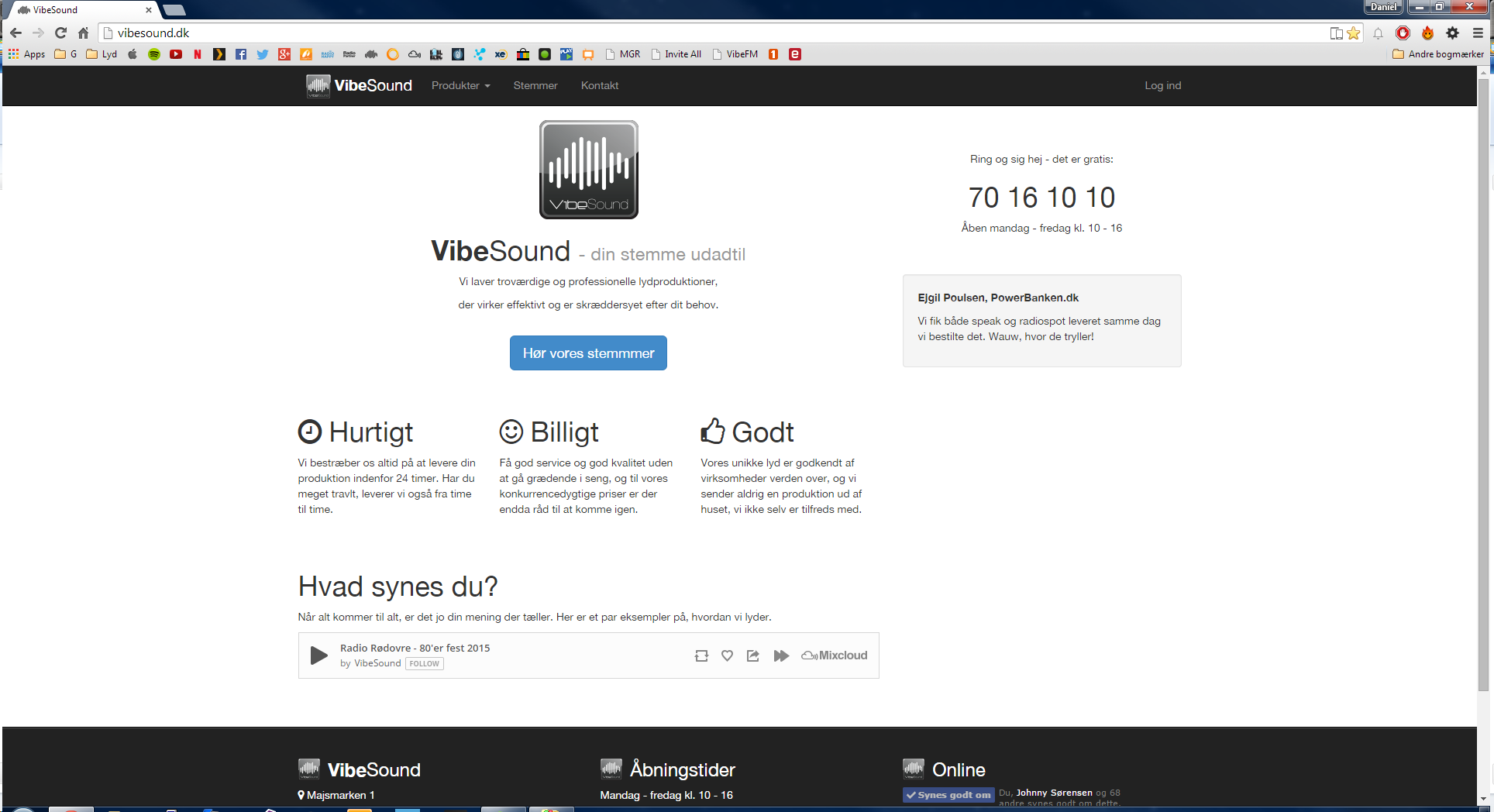Click the Johnny Sørensen name link
This screenshot has height=812, width=1494.
coord(1054,793)
